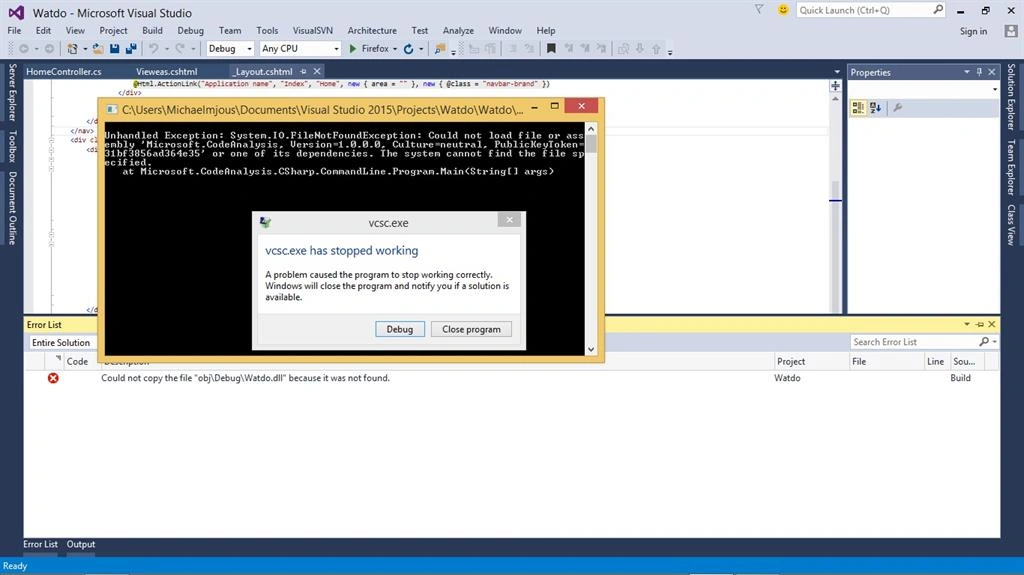Click the console window vertical scrollbar thumb
The height and width of the screenshot is (575, 1024).
[591, 143]
